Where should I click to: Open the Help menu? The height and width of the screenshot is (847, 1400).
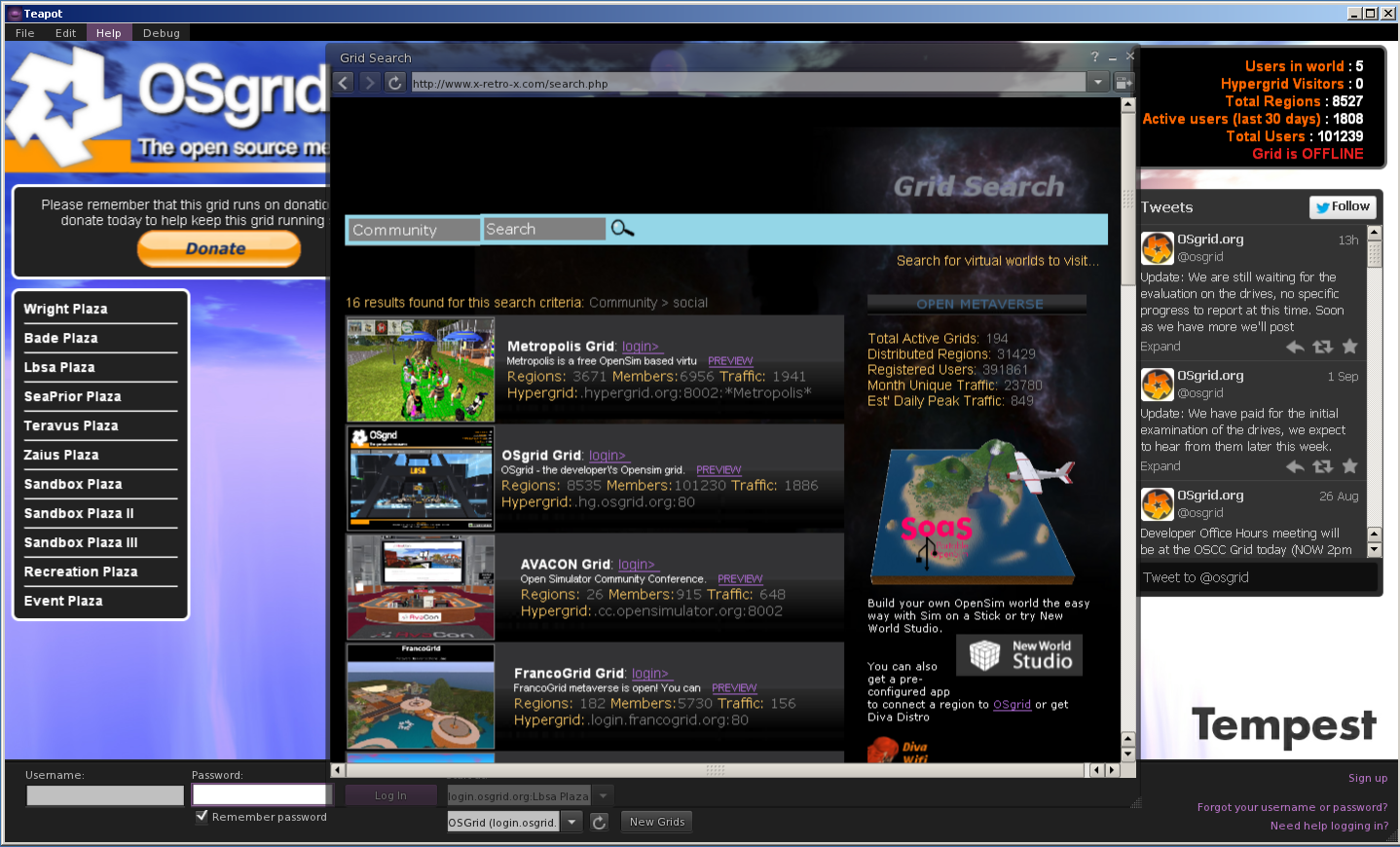(x=108, y=33)
